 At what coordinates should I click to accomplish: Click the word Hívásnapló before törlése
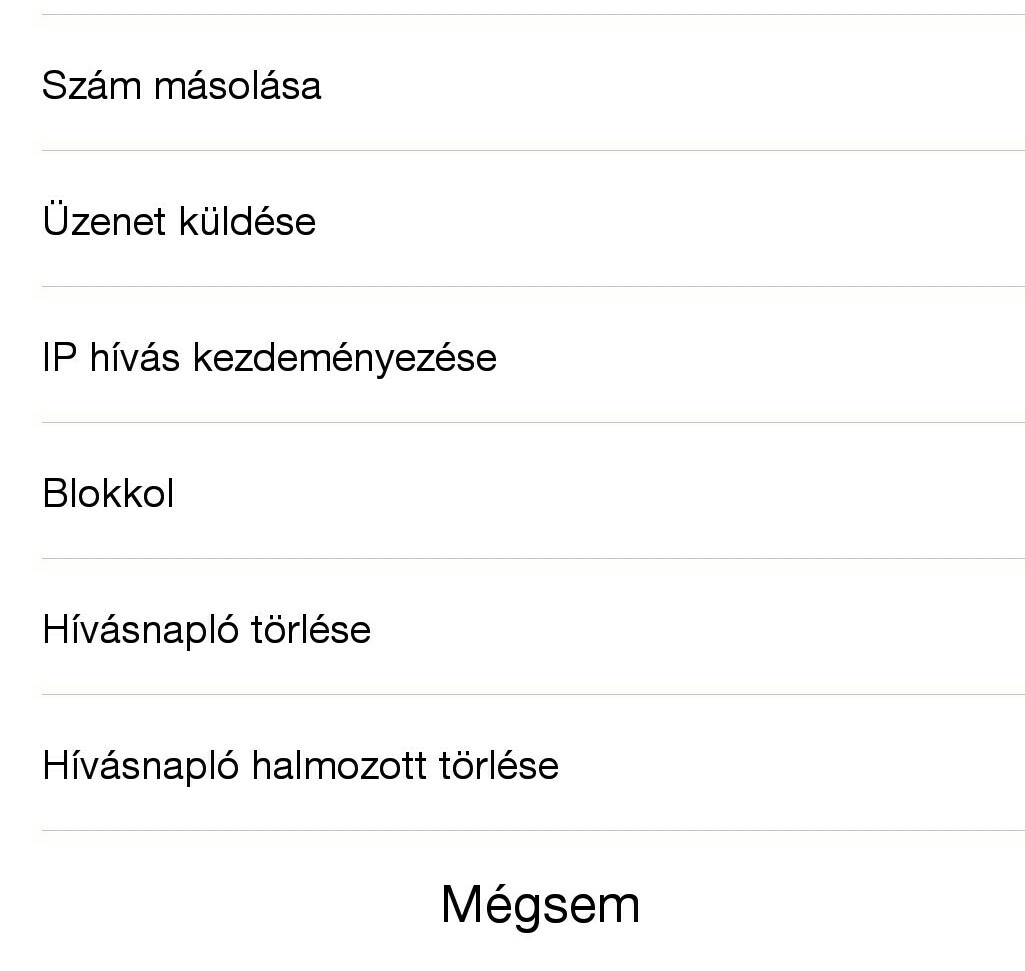(141, 631)
